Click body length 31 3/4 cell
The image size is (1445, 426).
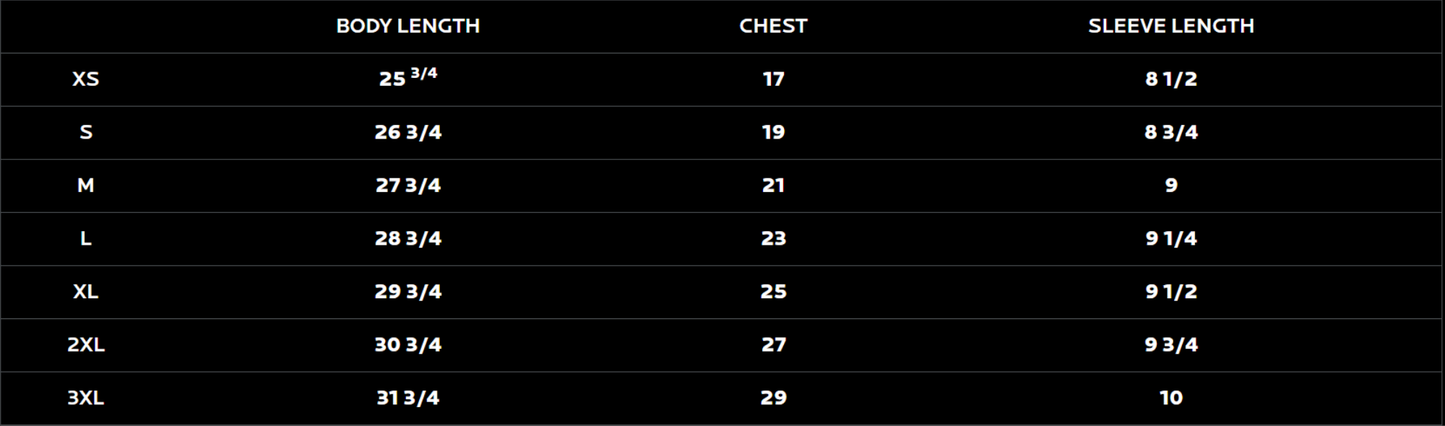click(408, 397)
